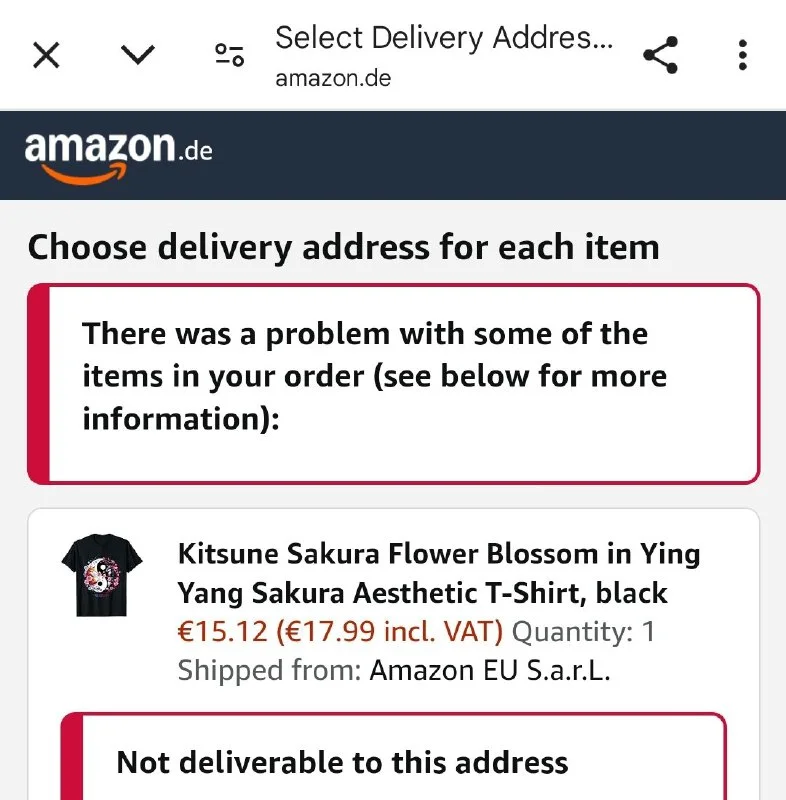Open the black T-shirt product thumbnail
Screen dimensions: 786x800
(x=102, y=577)
